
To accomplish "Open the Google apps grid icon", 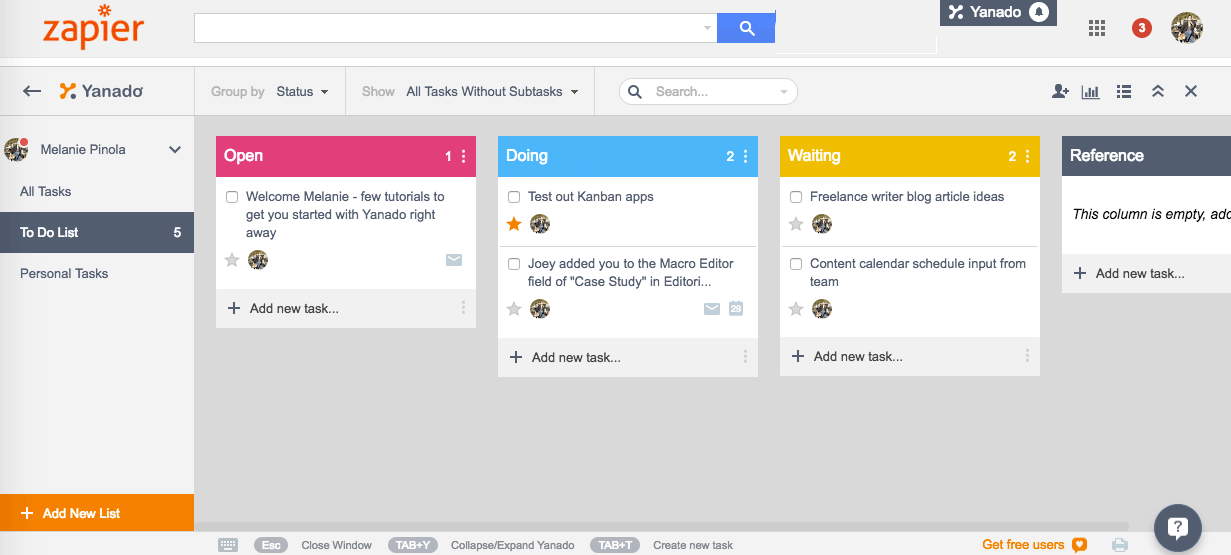I will [x=1097, y=28].
